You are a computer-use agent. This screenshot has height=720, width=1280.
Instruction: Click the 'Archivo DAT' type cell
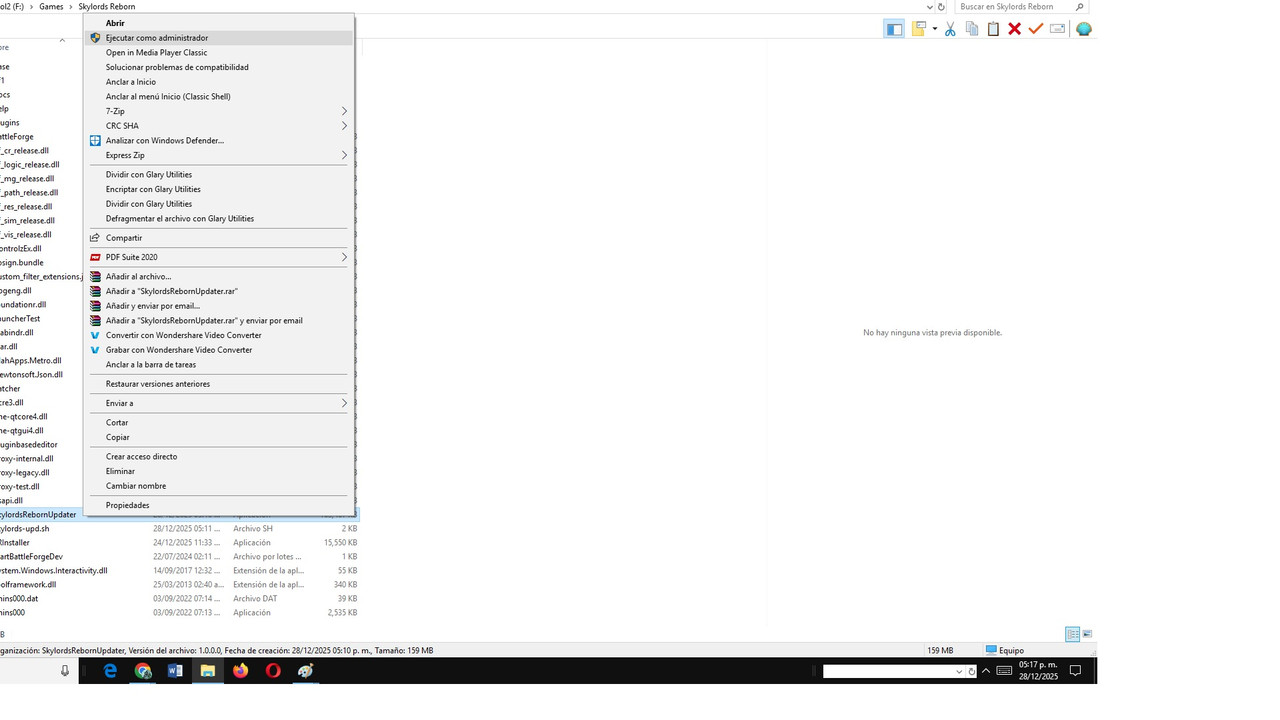click(256, 598)
